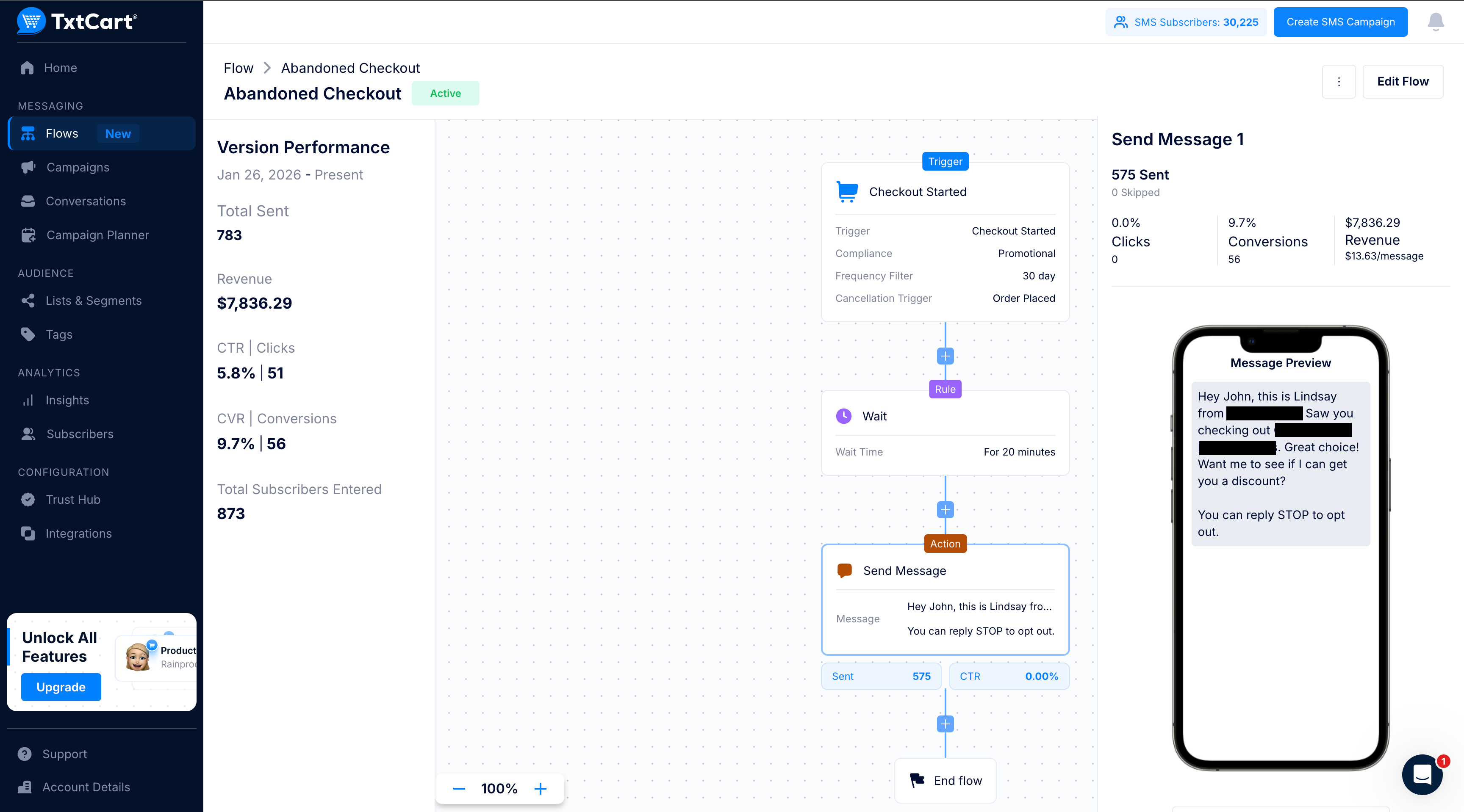The height and width of the screenshot is (812, 1464).
Task: Click the Conversations inbox icon
Action: click(x=28, y=201)
